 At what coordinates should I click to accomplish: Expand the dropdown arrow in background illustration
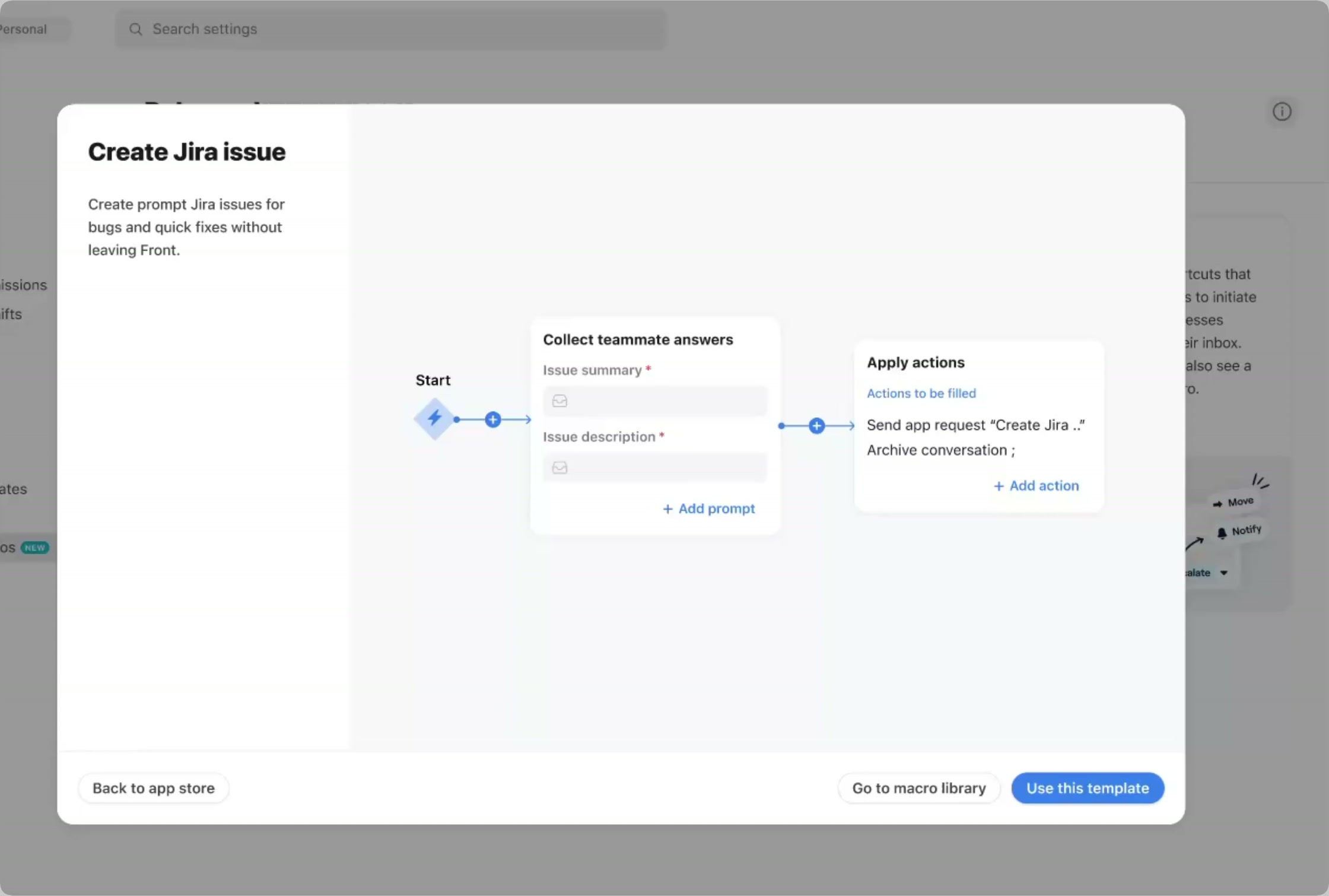pyautogui.click(x=1223, y=573)
